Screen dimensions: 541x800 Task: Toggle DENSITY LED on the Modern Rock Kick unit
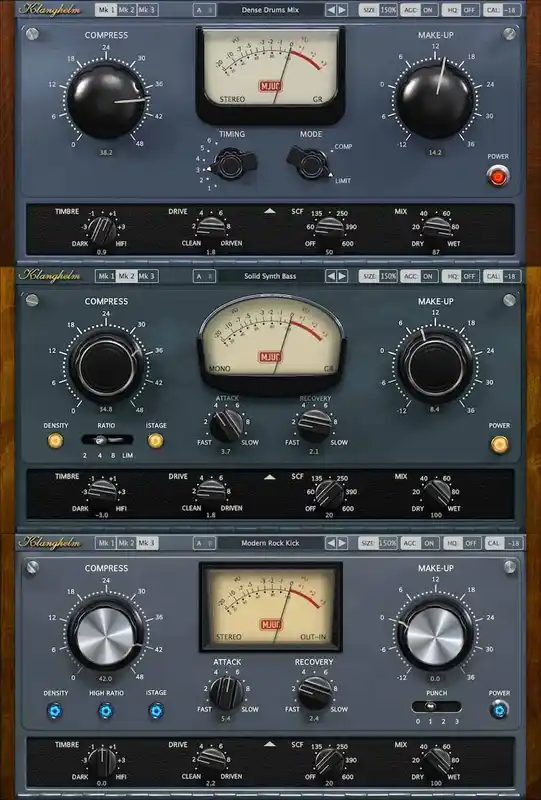[x=55, y=710]
